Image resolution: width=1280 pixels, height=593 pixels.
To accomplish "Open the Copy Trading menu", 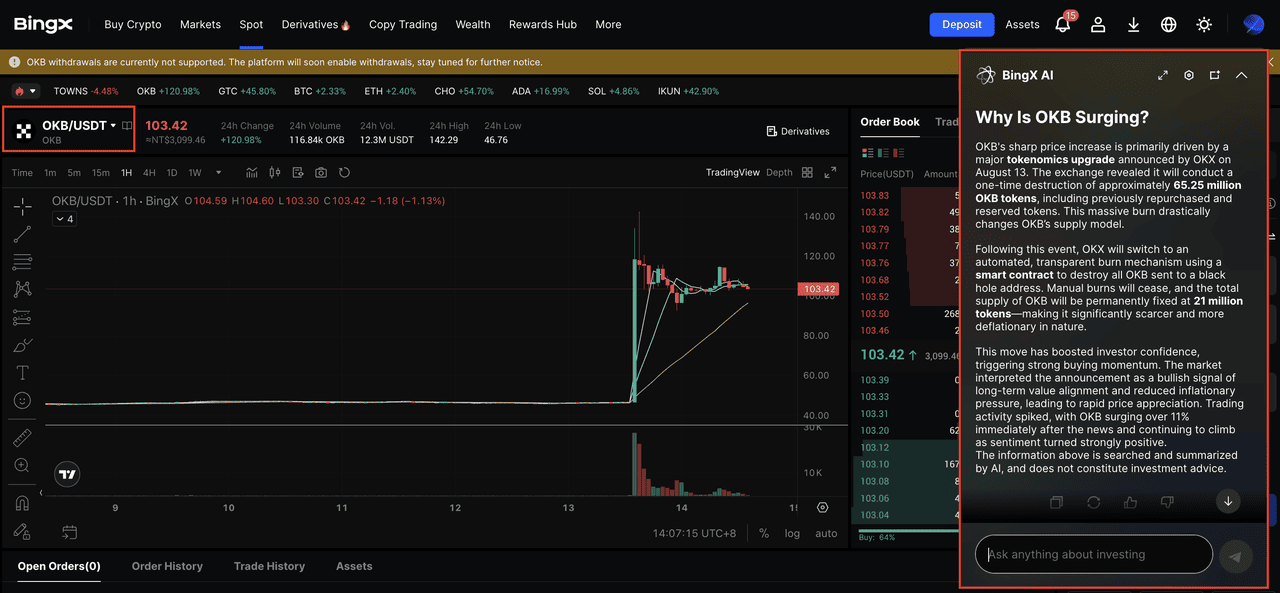I will [x=403, y=24].
